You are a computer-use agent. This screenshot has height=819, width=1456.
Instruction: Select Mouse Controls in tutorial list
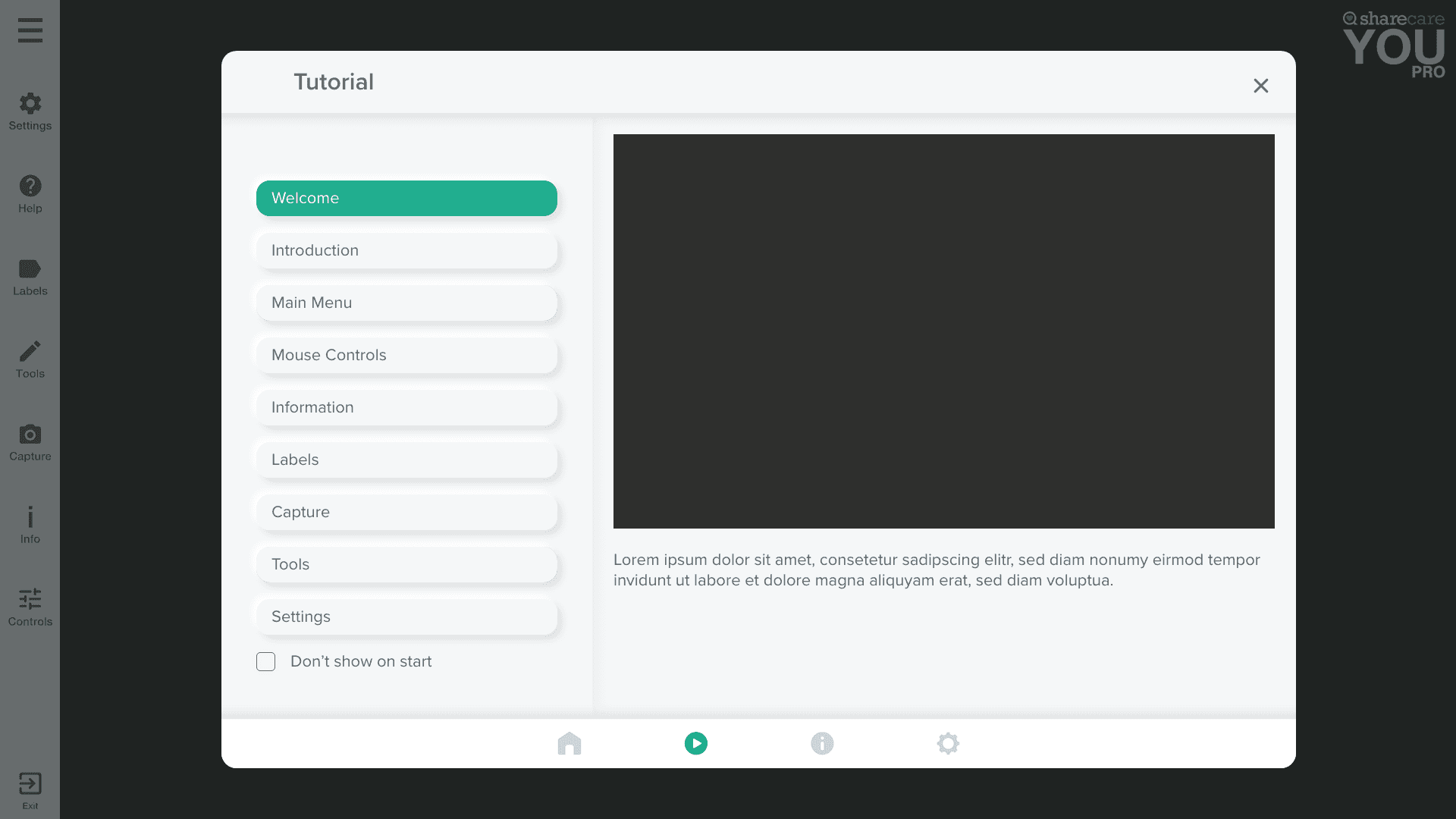(x=406, y=356)
